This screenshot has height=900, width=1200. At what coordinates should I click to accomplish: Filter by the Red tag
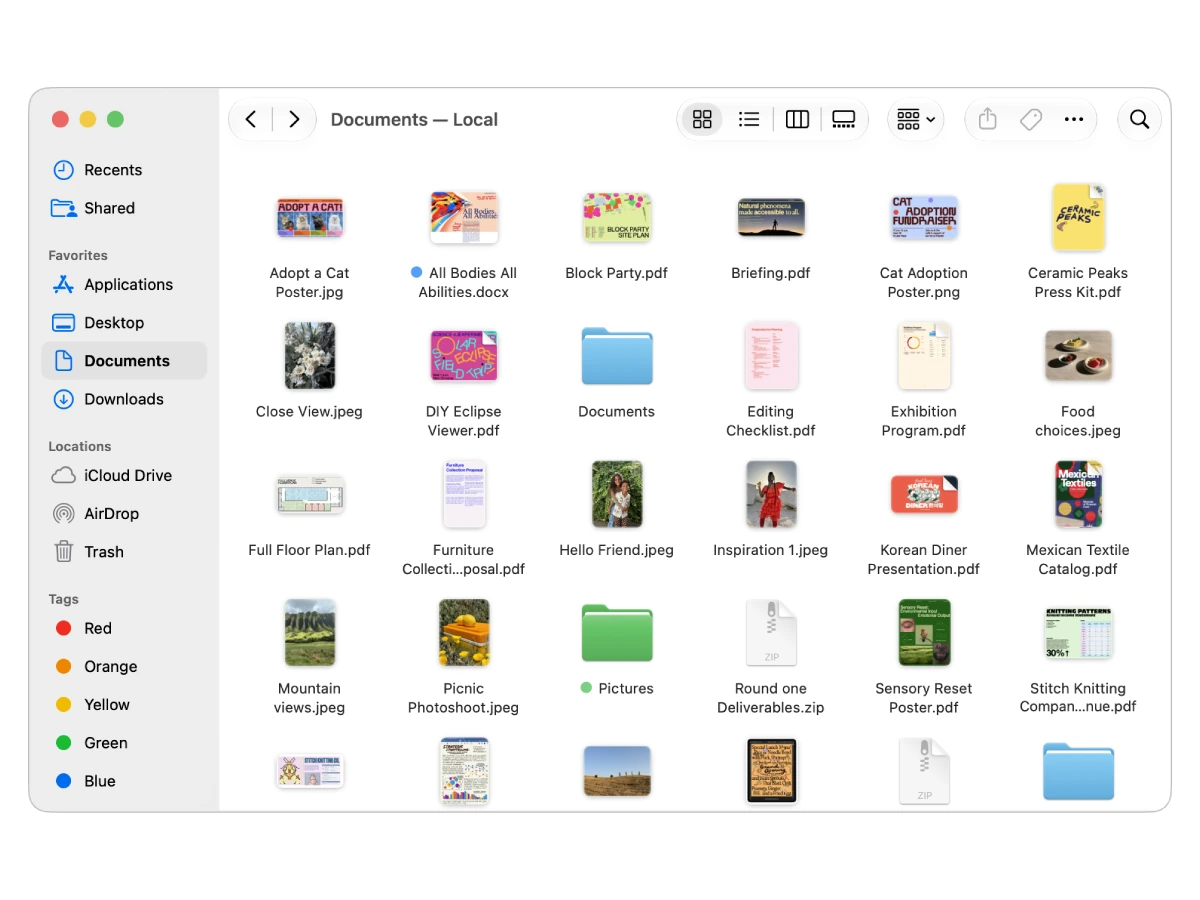124,629
